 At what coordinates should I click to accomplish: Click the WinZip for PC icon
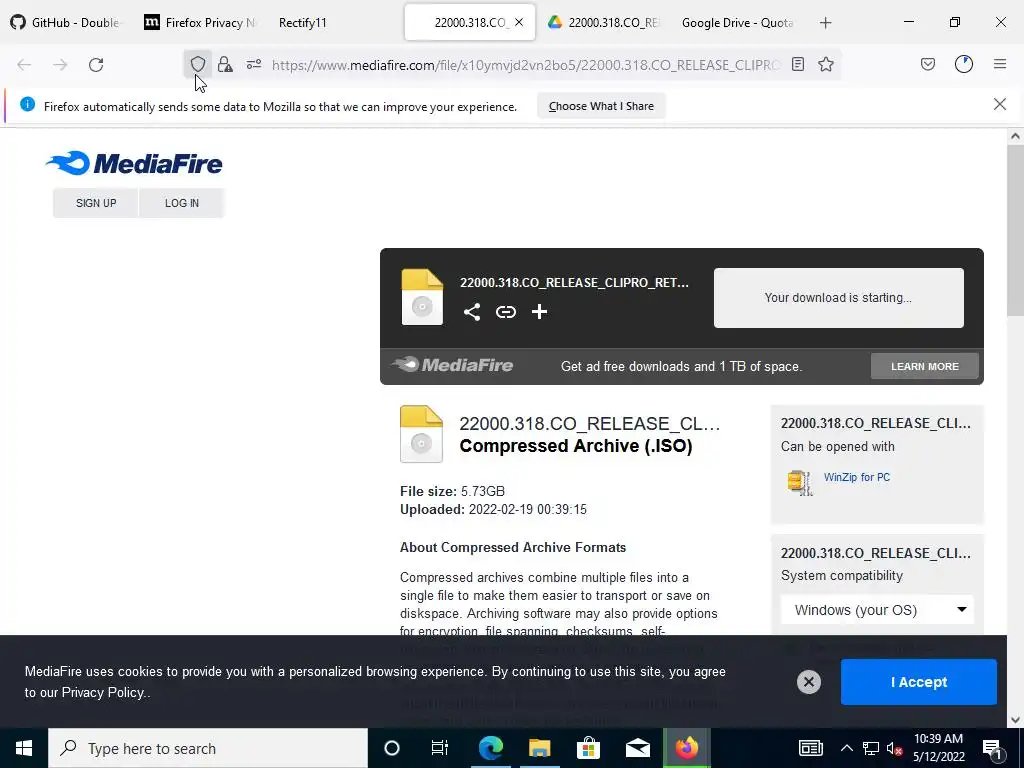(x=799, y=483)
